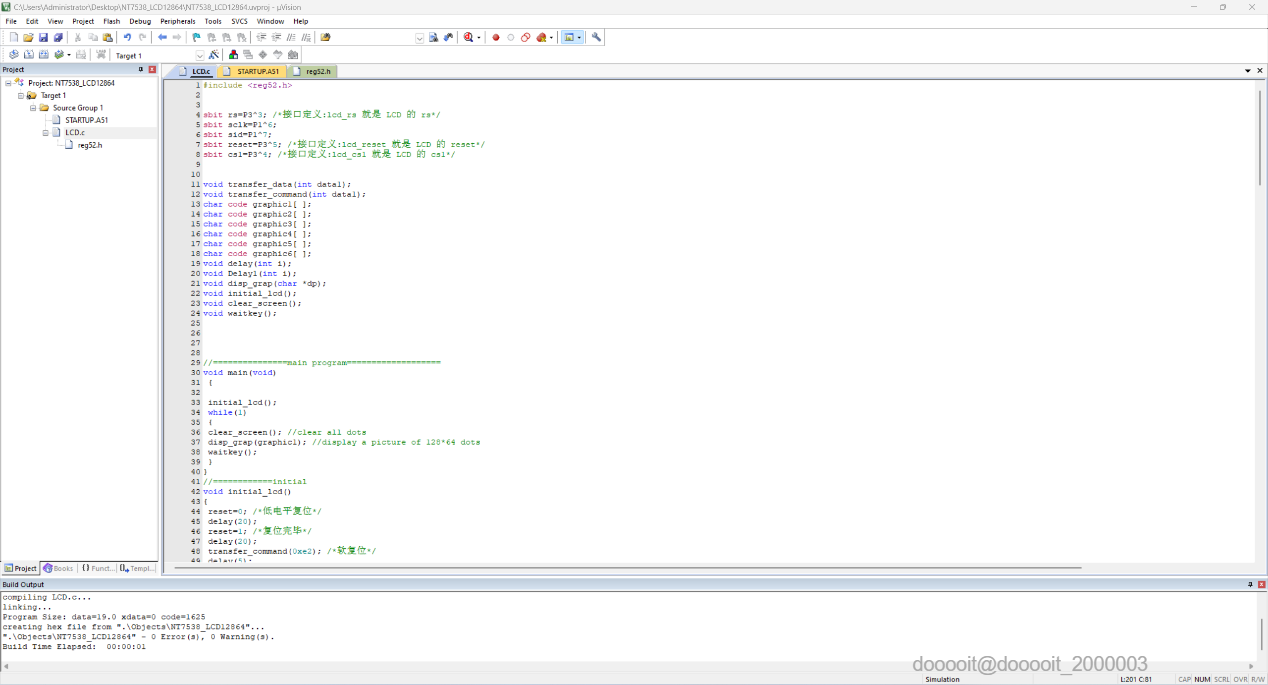
Task: Collapse the Source Group 1 tree node
Action: [32, 108]
